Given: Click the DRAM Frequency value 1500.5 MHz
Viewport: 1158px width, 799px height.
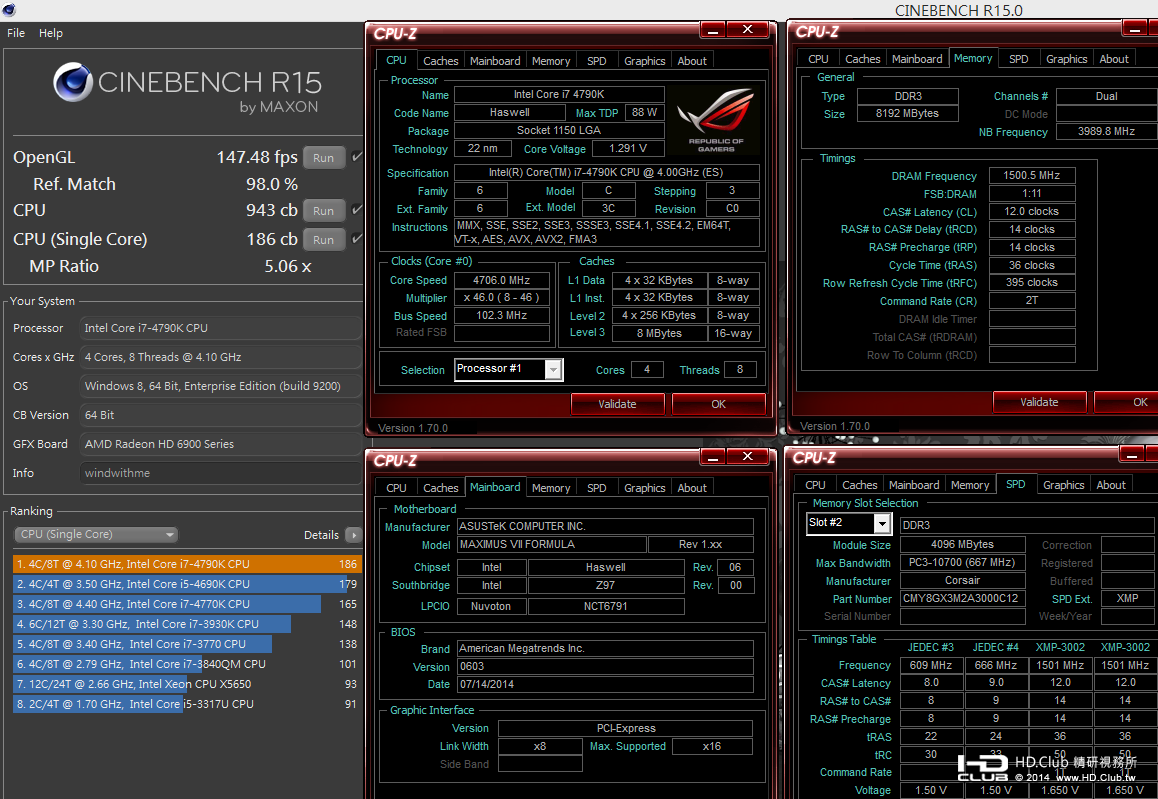Looking at the screenshot, I should pos(1031,175).
